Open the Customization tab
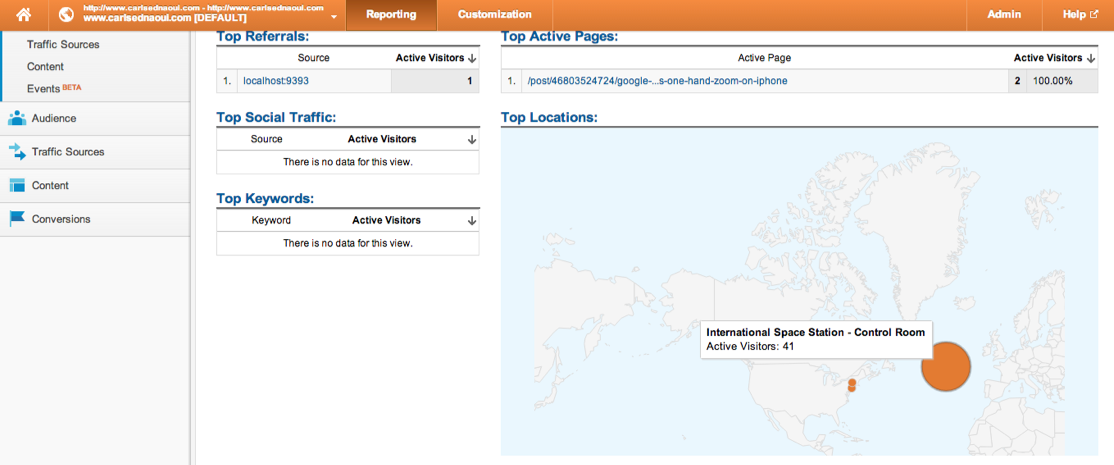1114x465 pixels. pos(494,15)
